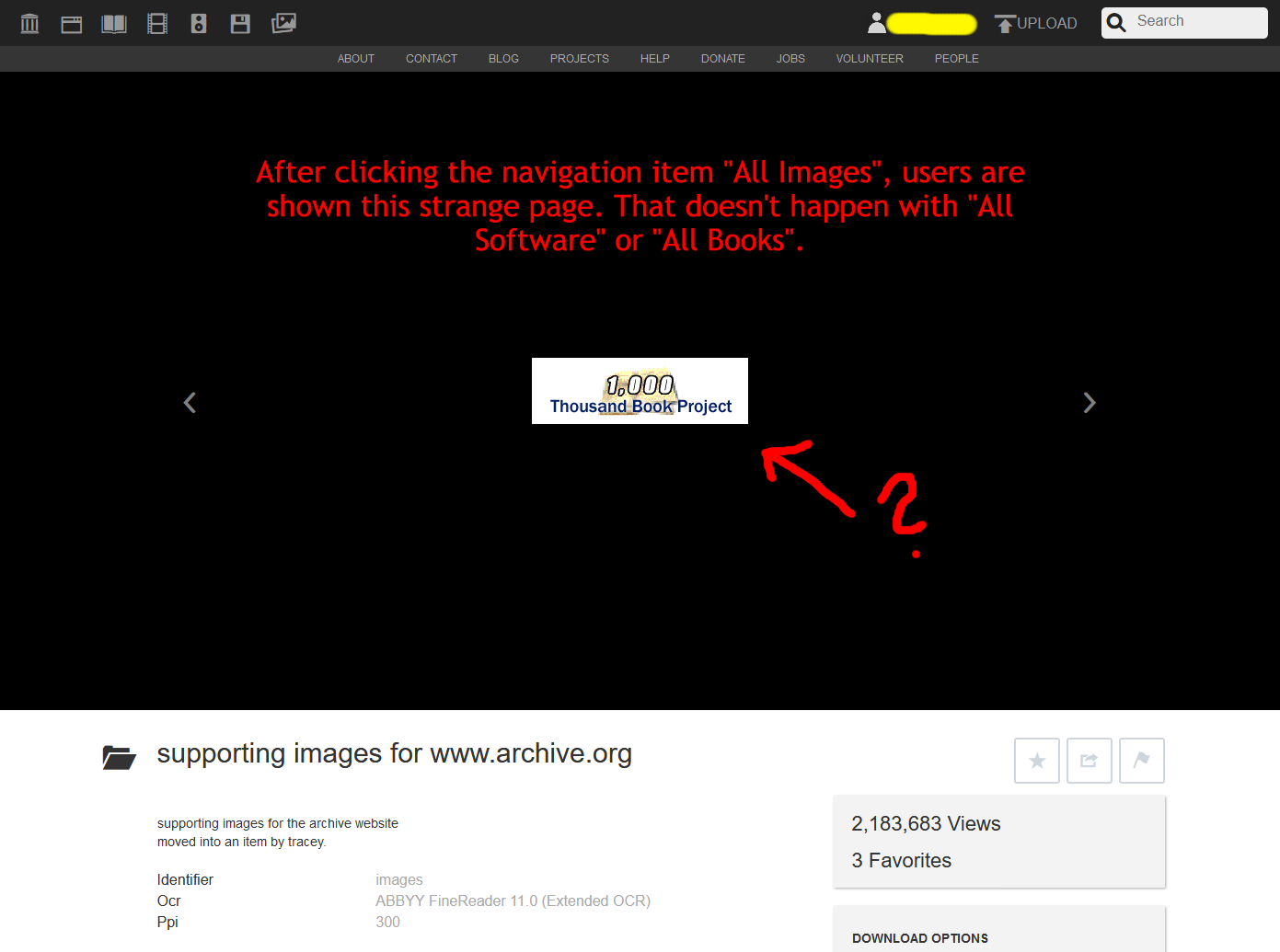Viewport: 1280px width, 952px height.
Task: Open the PROJECTS menu item
Action: (580, 59)
